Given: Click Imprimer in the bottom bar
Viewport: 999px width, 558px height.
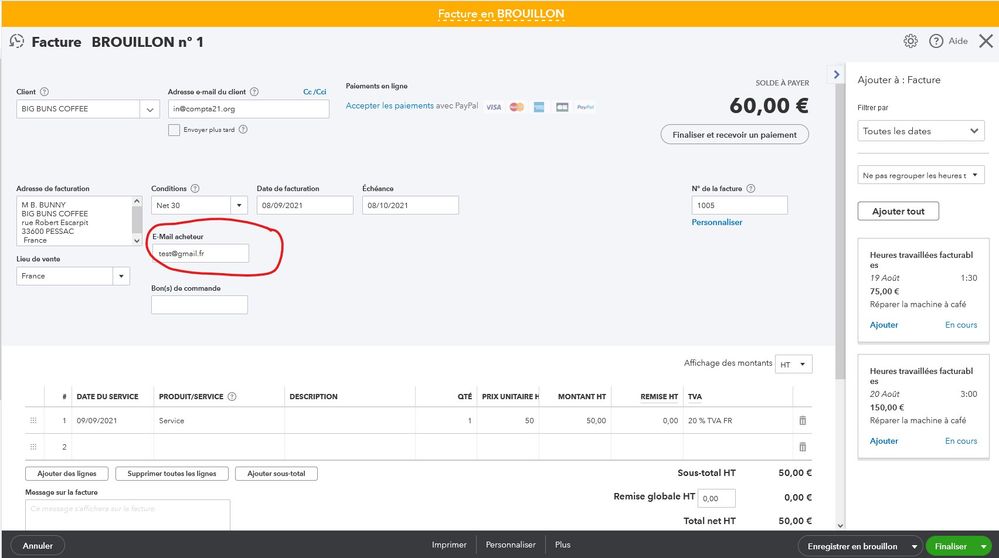Looking at the screenshot, I should 449,545.
